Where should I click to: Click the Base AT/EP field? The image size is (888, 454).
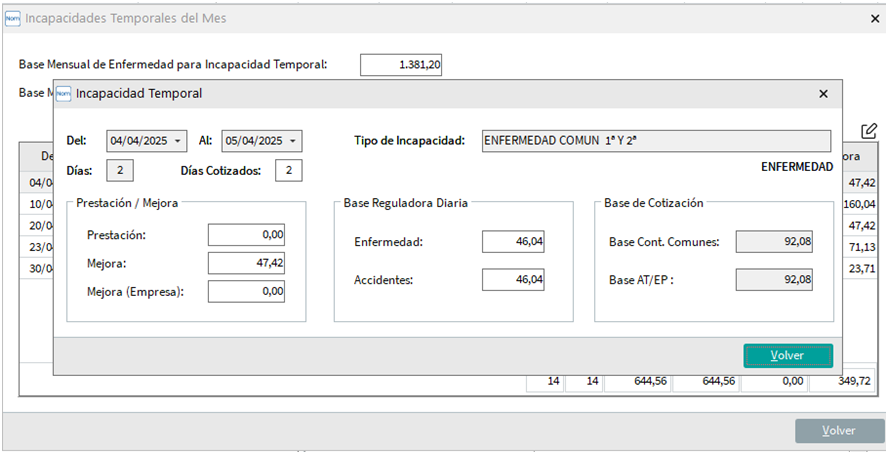click(774, 281)
